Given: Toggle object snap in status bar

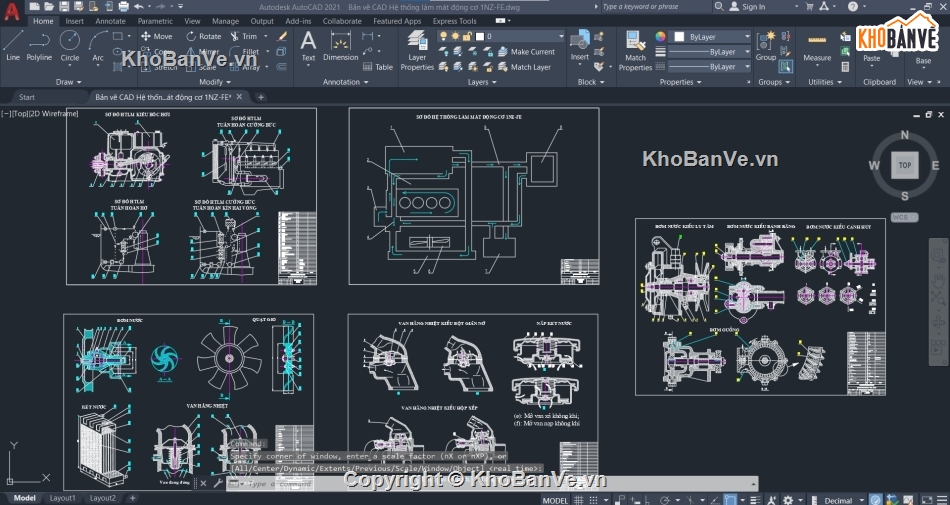Looking at the screenshot, I should point(730,500).
